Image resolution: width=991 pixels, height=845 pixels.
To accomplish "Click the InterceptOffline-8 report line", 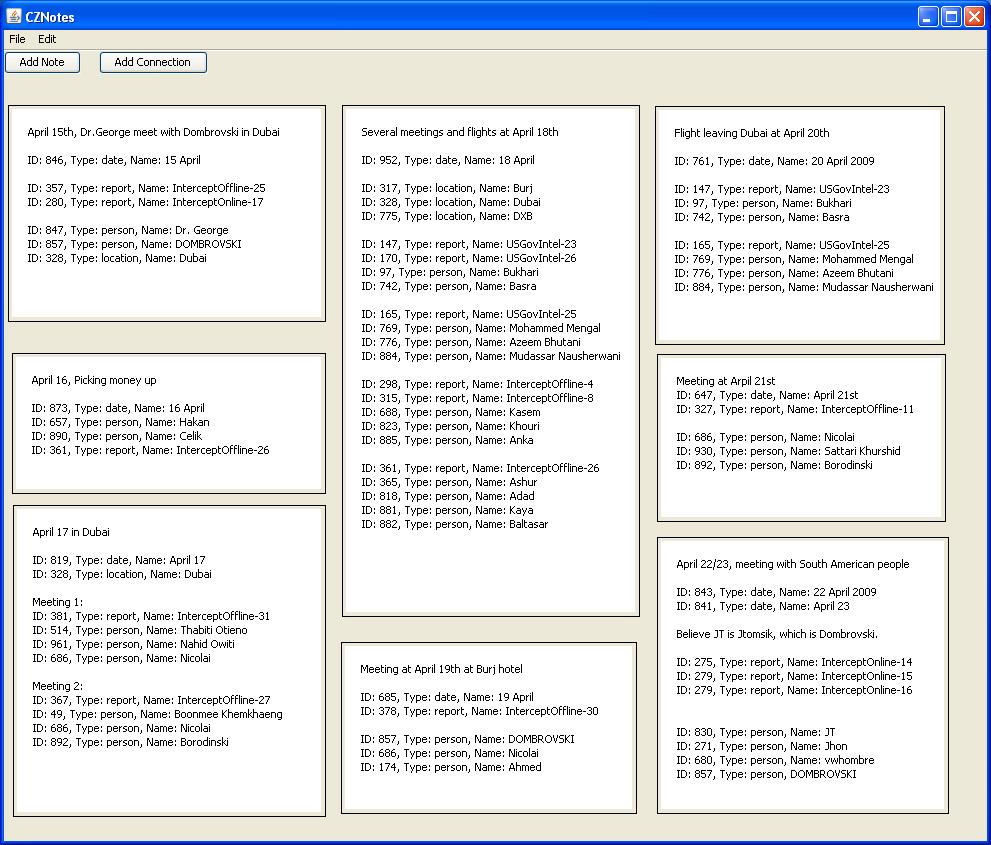I will pos(477,398).
